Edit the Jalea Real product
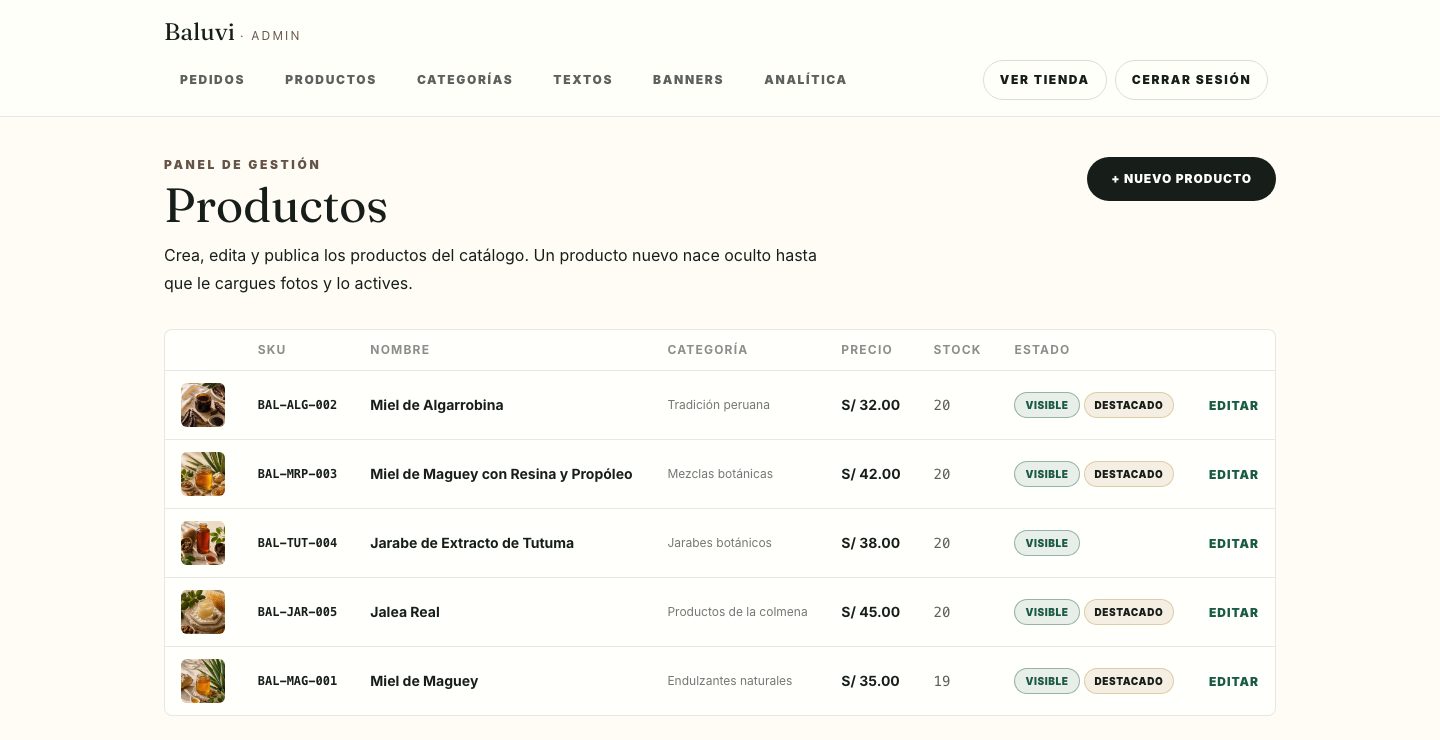 point(1233,613)
